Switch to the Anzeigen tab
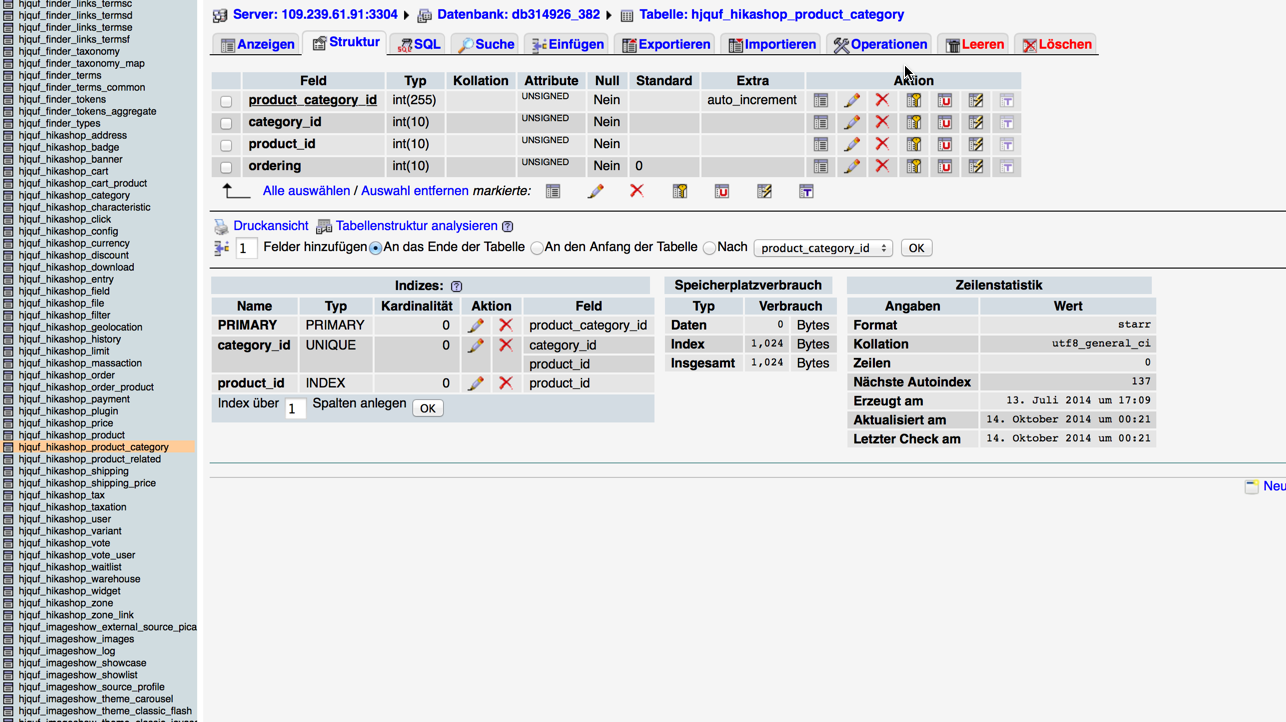This screenshot has height=722, width=1286. 257,44
